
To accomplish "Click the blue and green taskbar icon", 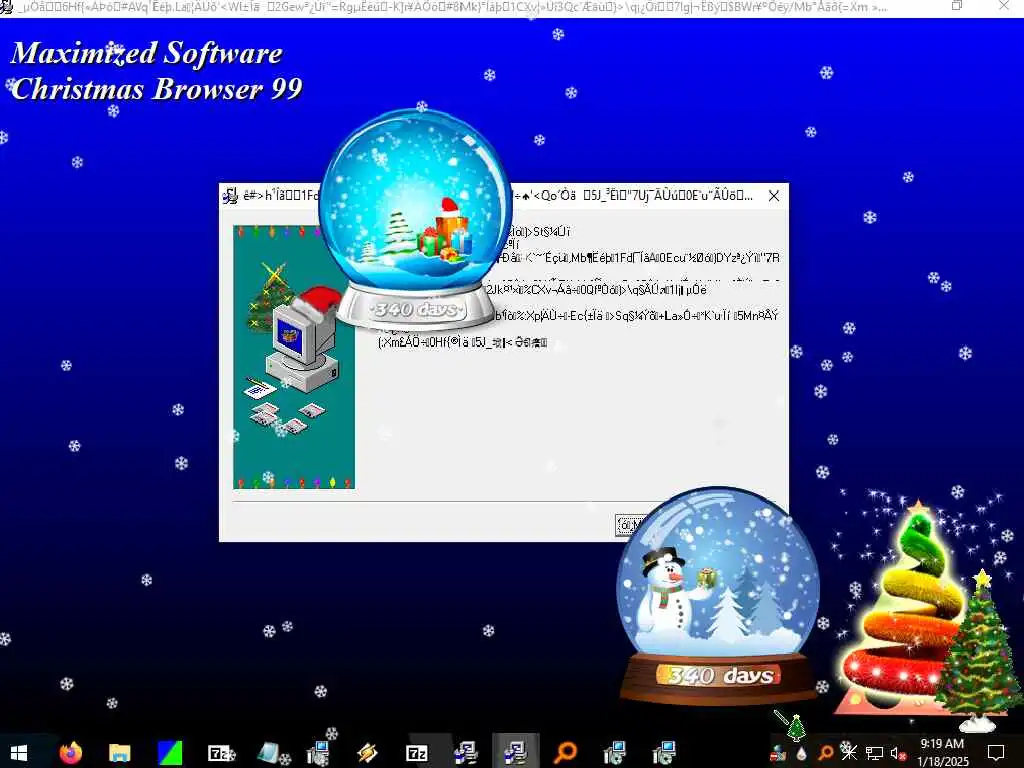I will coord(170,753).
